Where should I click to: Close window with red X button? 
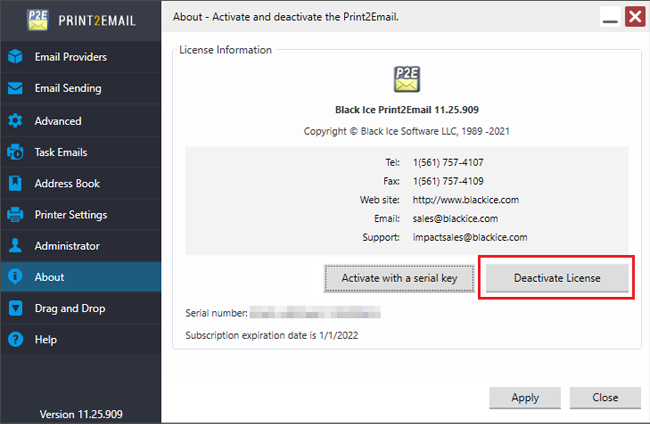point(635,17)
